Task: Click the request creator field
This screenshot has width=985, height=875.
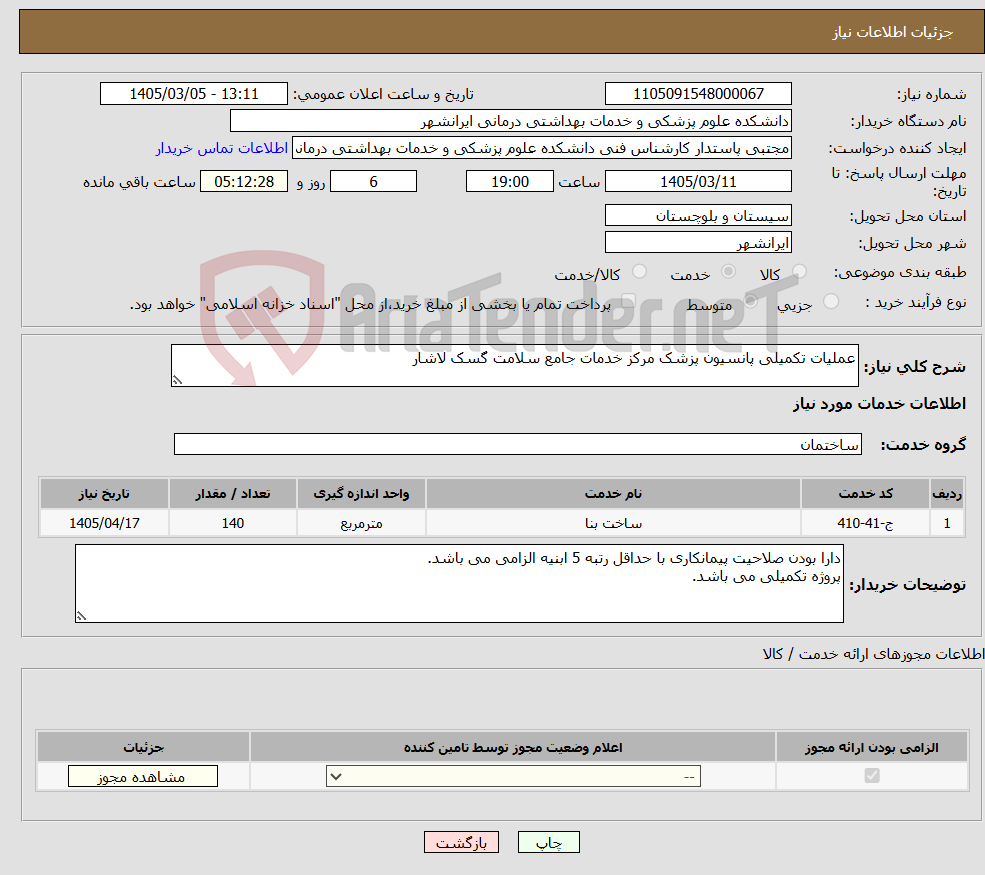Action: click(541, 148)
